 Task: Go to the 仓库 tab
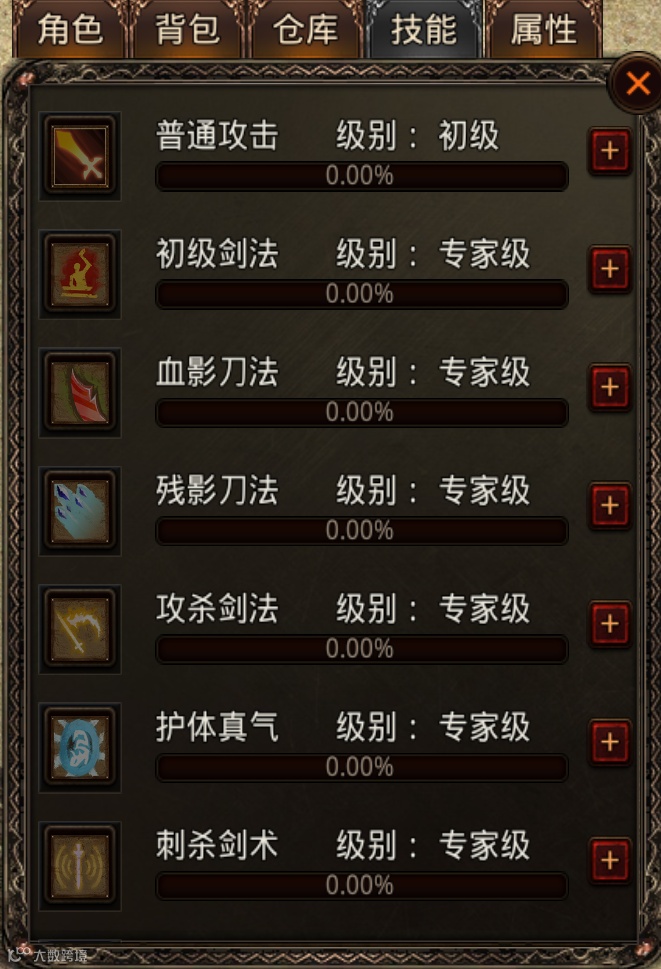(x=306, y=29)
